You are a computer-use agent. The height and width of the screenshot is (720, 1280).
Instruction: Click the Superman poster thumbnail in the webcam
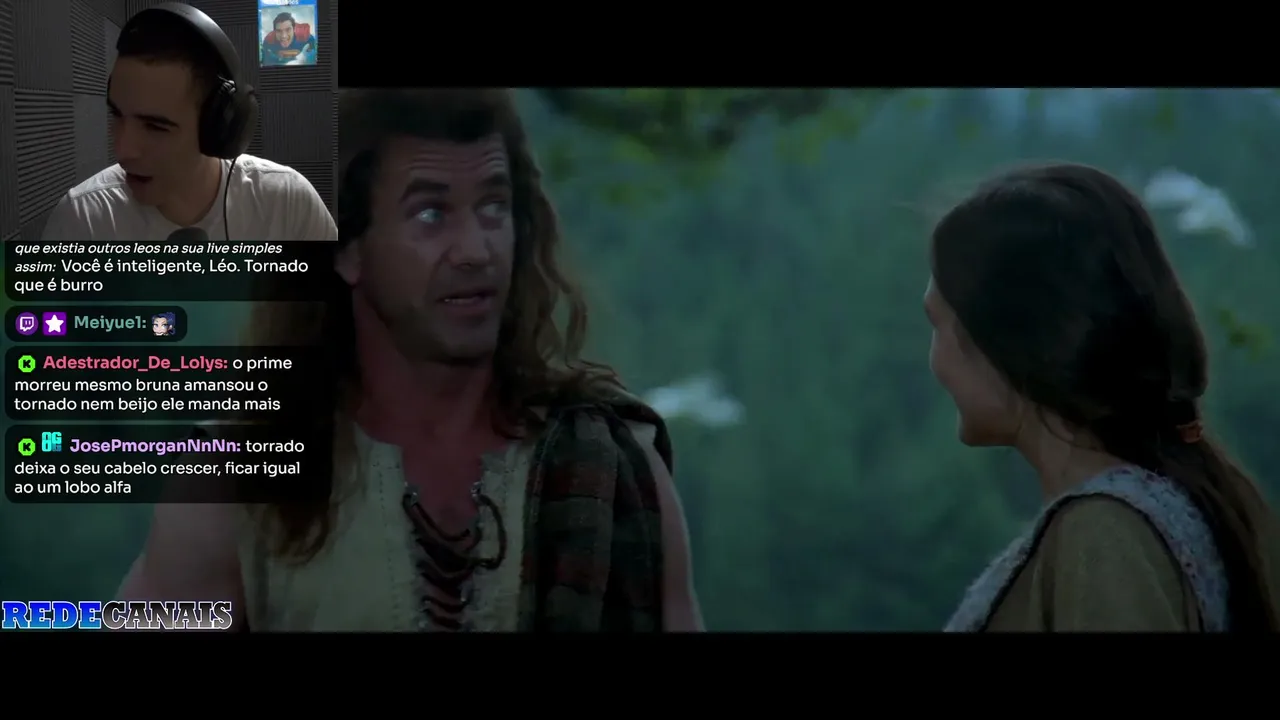coord(288,33)
